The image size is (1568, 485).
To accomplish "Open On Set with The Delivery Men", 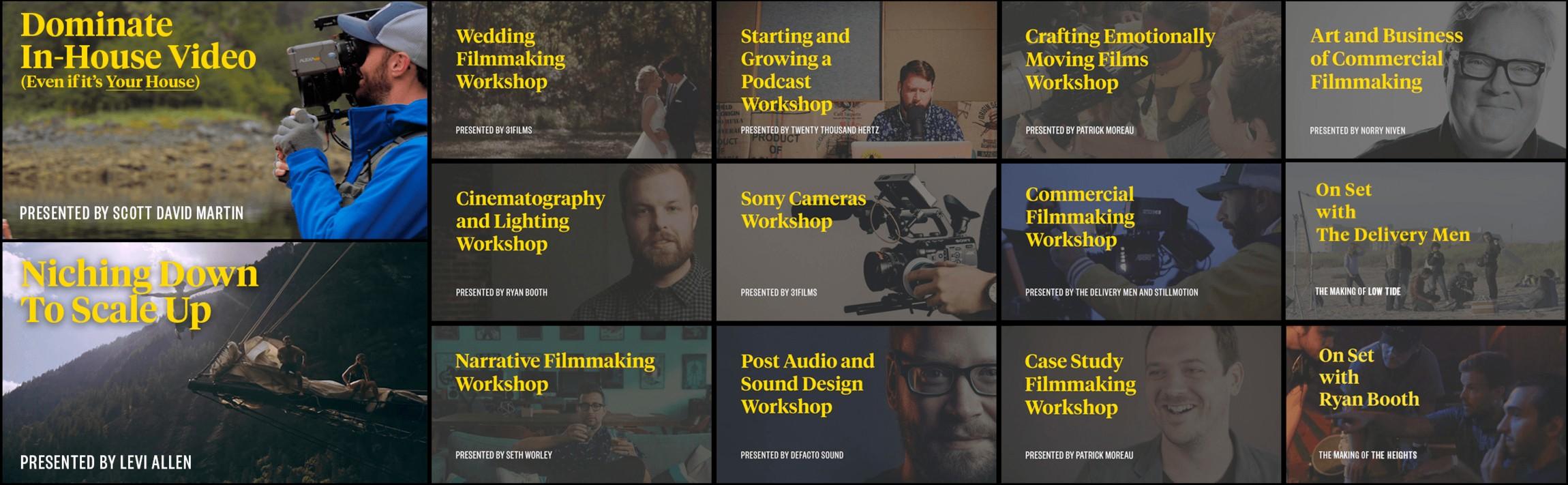I will (x=1425, y=242).
